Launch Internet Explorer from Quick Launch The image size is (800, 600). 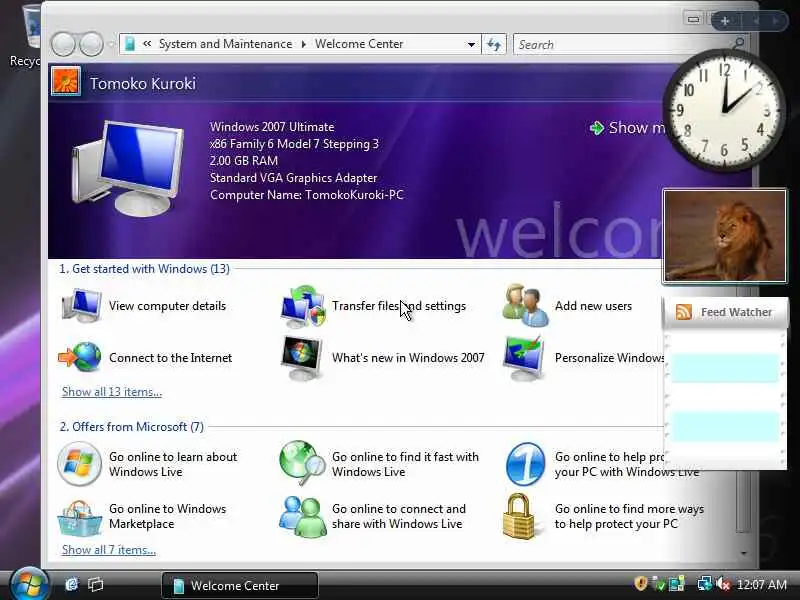click(72, 584)
